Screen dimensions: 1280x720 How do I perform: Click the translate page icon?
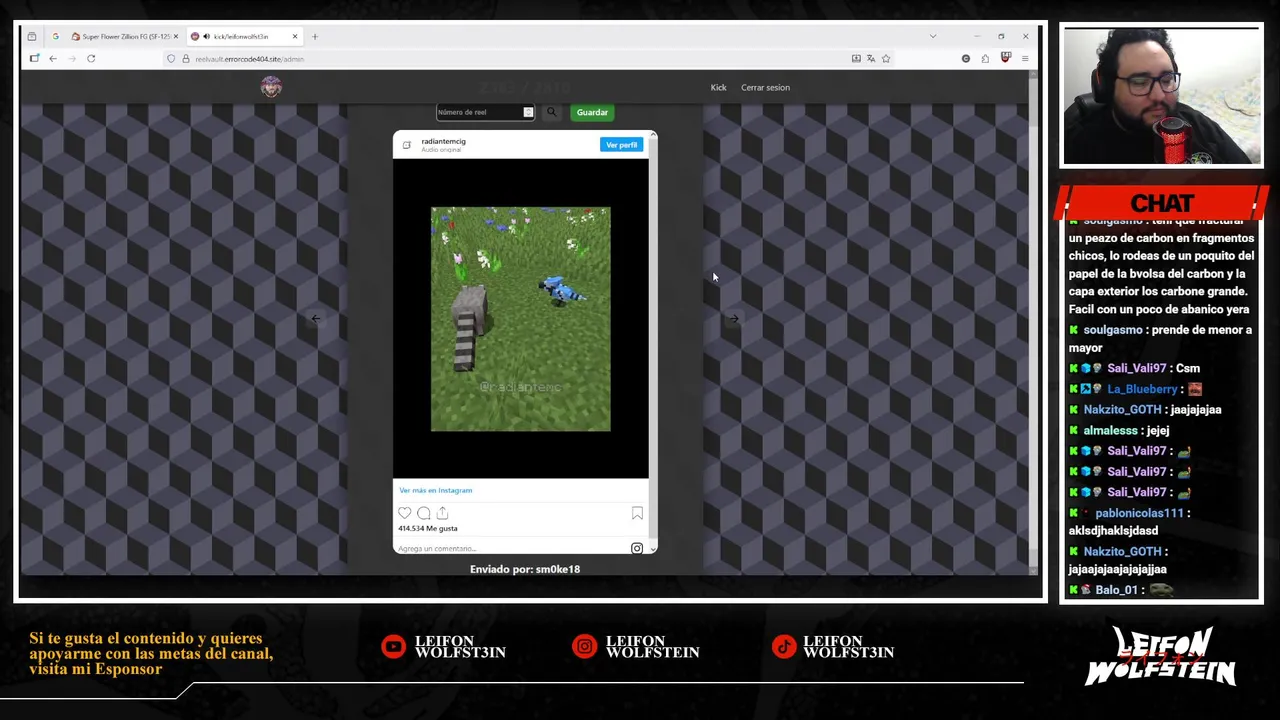[871, 59]
